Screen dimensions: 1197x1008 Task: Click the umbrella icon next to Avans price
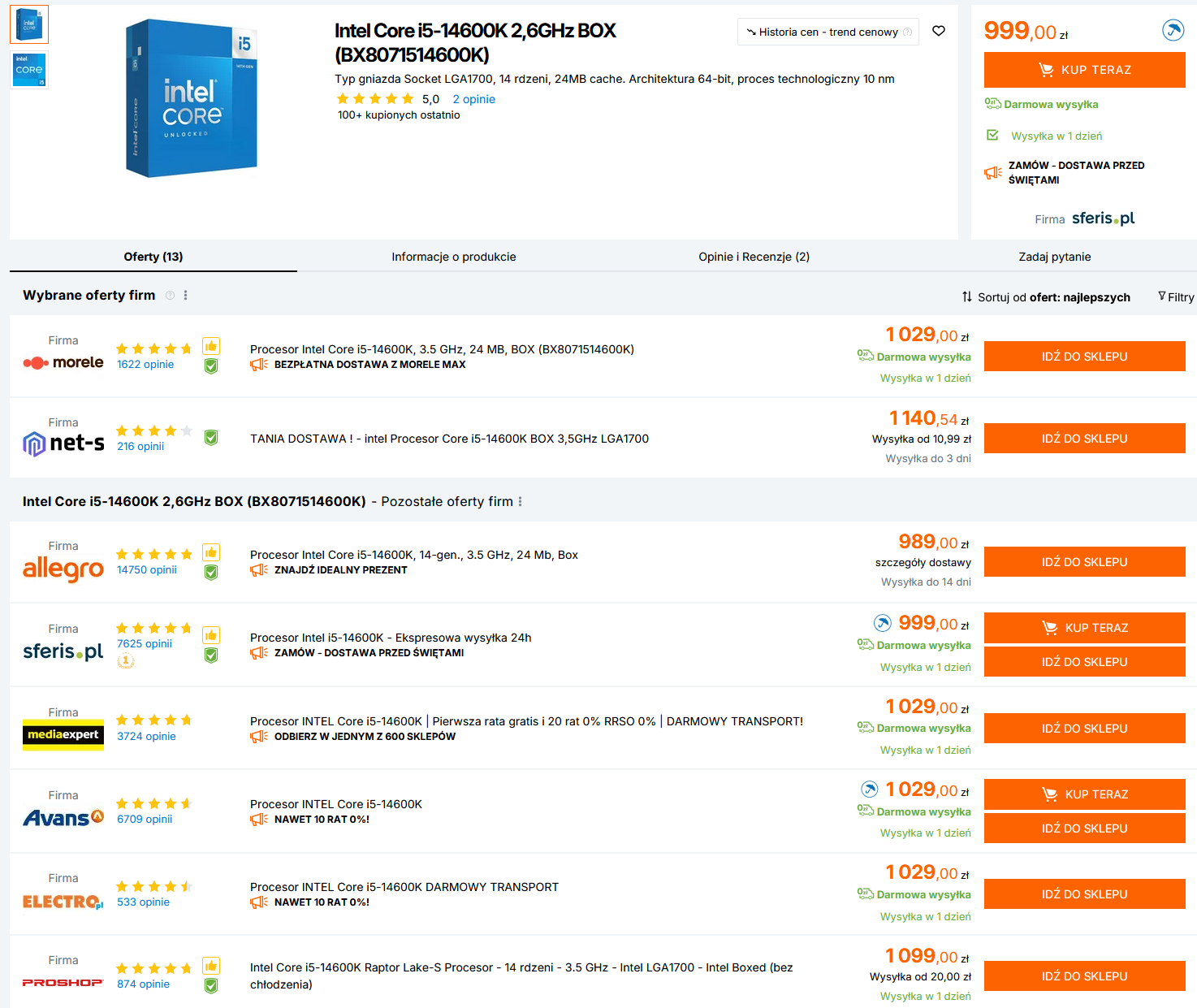(869, 789)
